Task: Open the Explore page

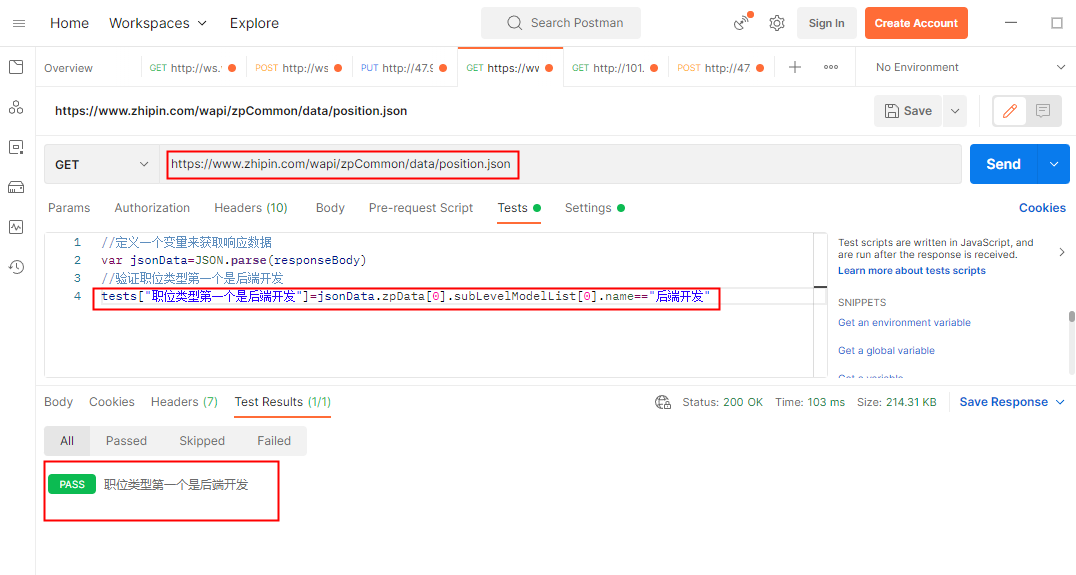Action: point(254,23)
